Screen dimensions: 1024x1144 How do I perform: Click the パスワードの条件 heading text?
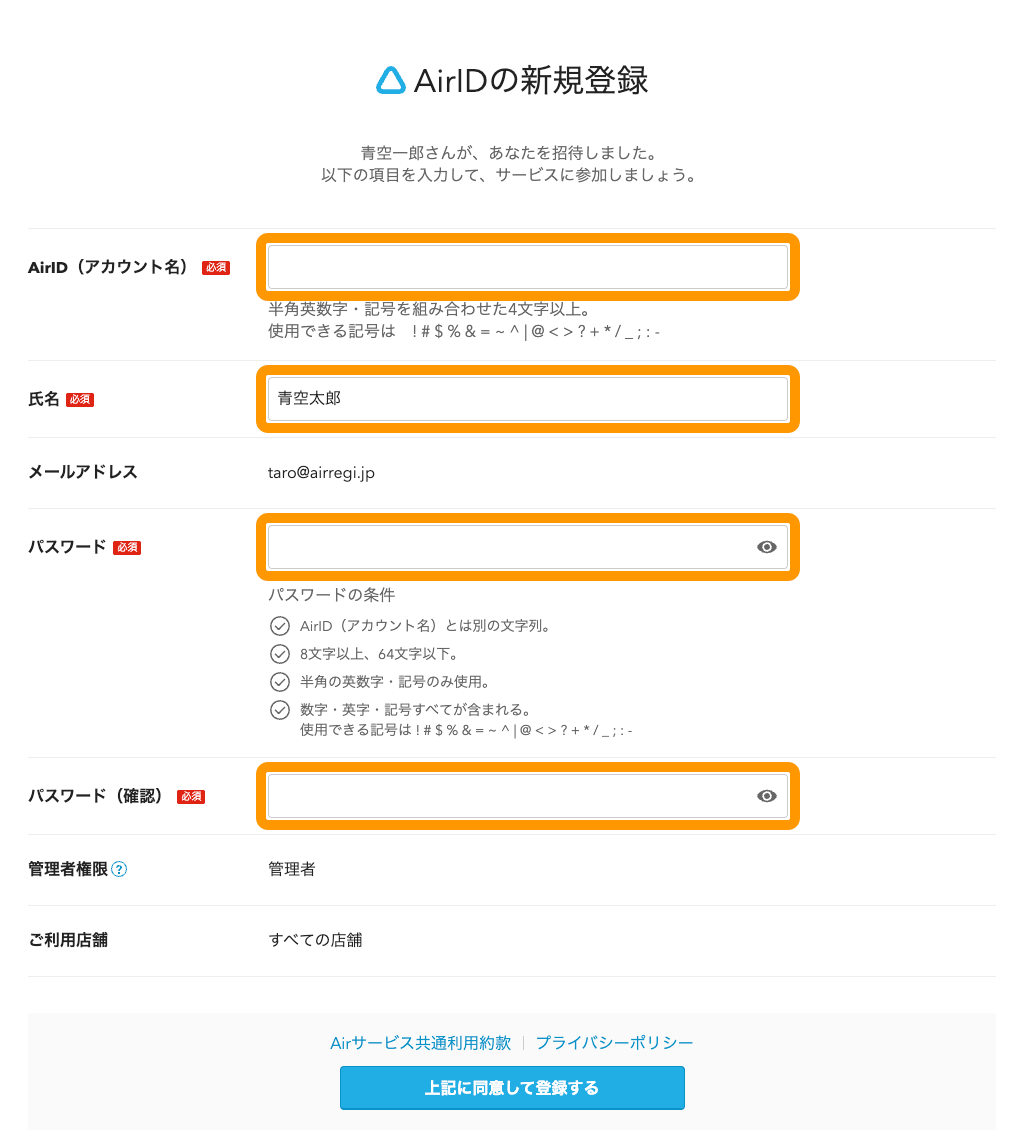(331, 595)
